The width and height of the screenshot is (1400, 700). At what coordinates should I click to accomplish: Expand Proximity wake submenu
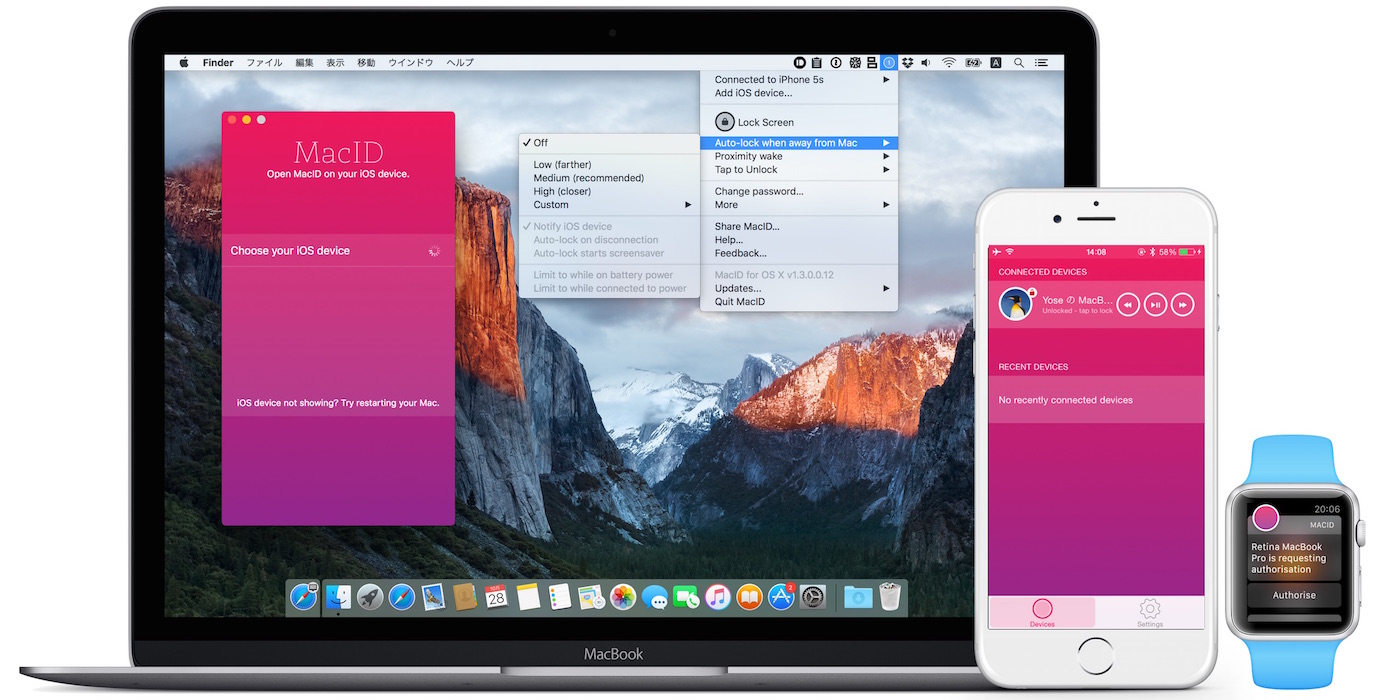(799, 157)
